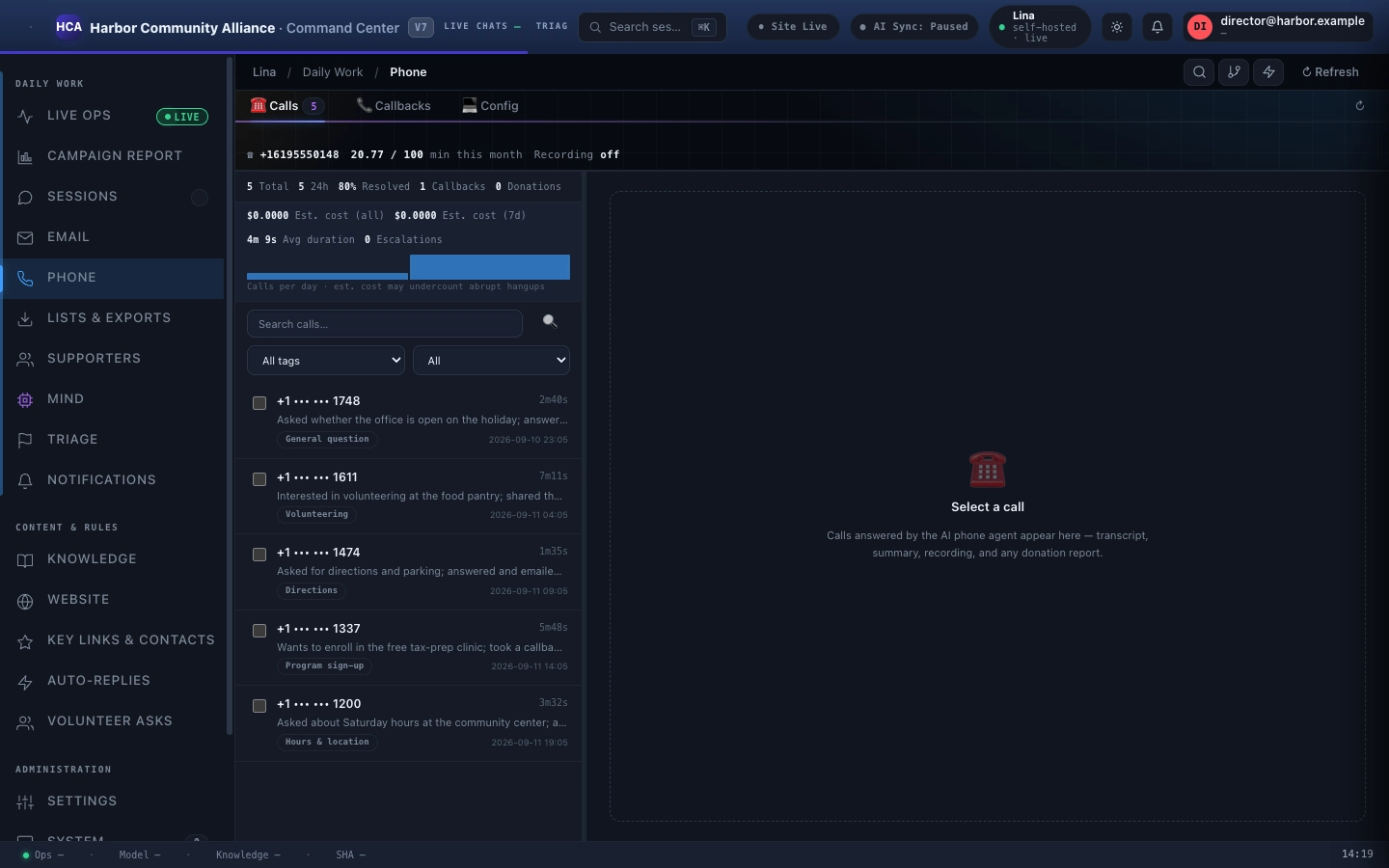Open Supporters via its people icon
The width and height of the screenshot is (1389, 868).
point(25,359)
